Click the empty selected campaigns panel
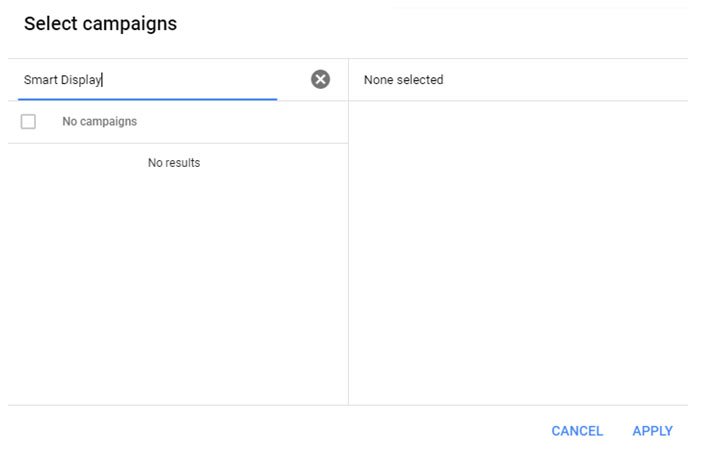The width and height of the screenshot is (702, 459). (518, 253)
